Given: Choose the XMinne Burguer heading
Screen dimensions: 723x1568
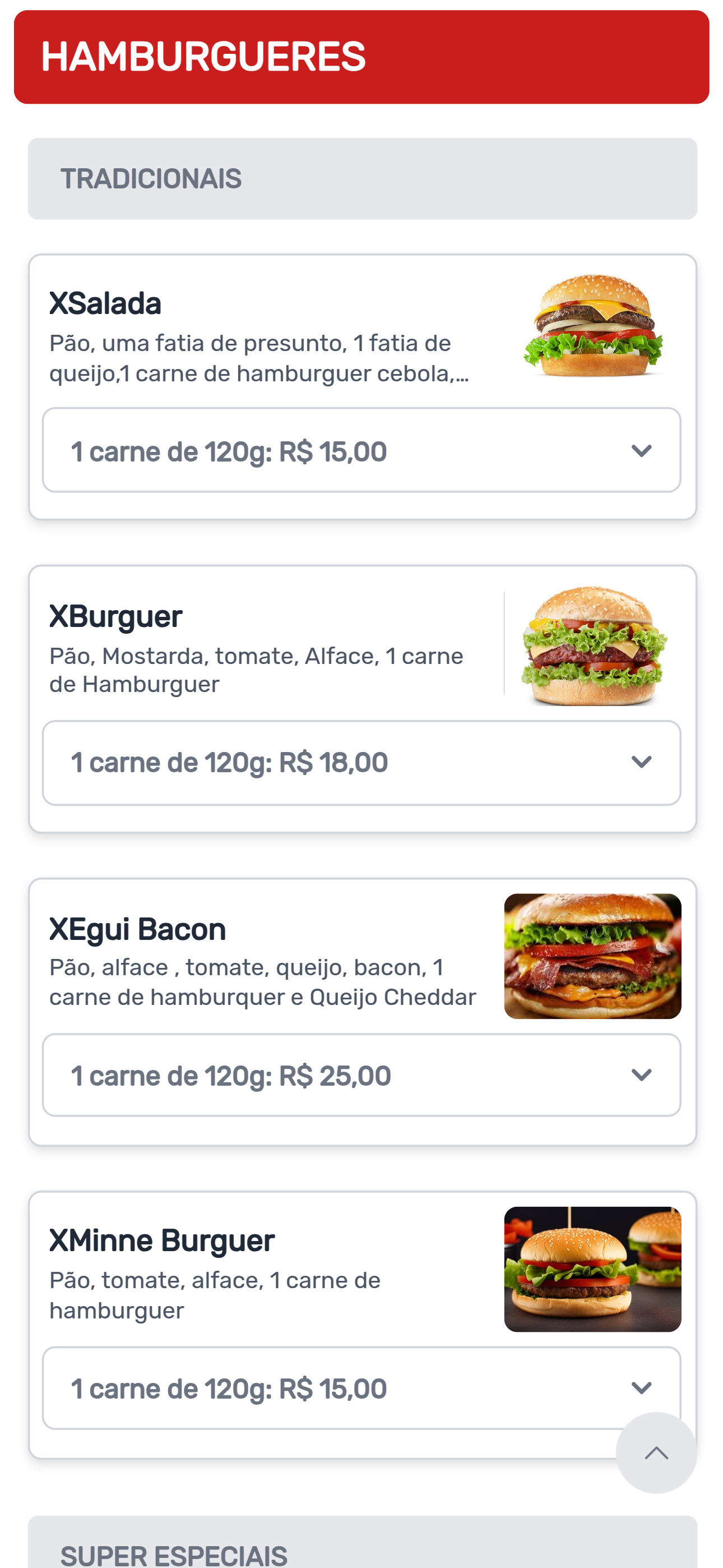Looking at the screenshot, I should point(162,1240).
